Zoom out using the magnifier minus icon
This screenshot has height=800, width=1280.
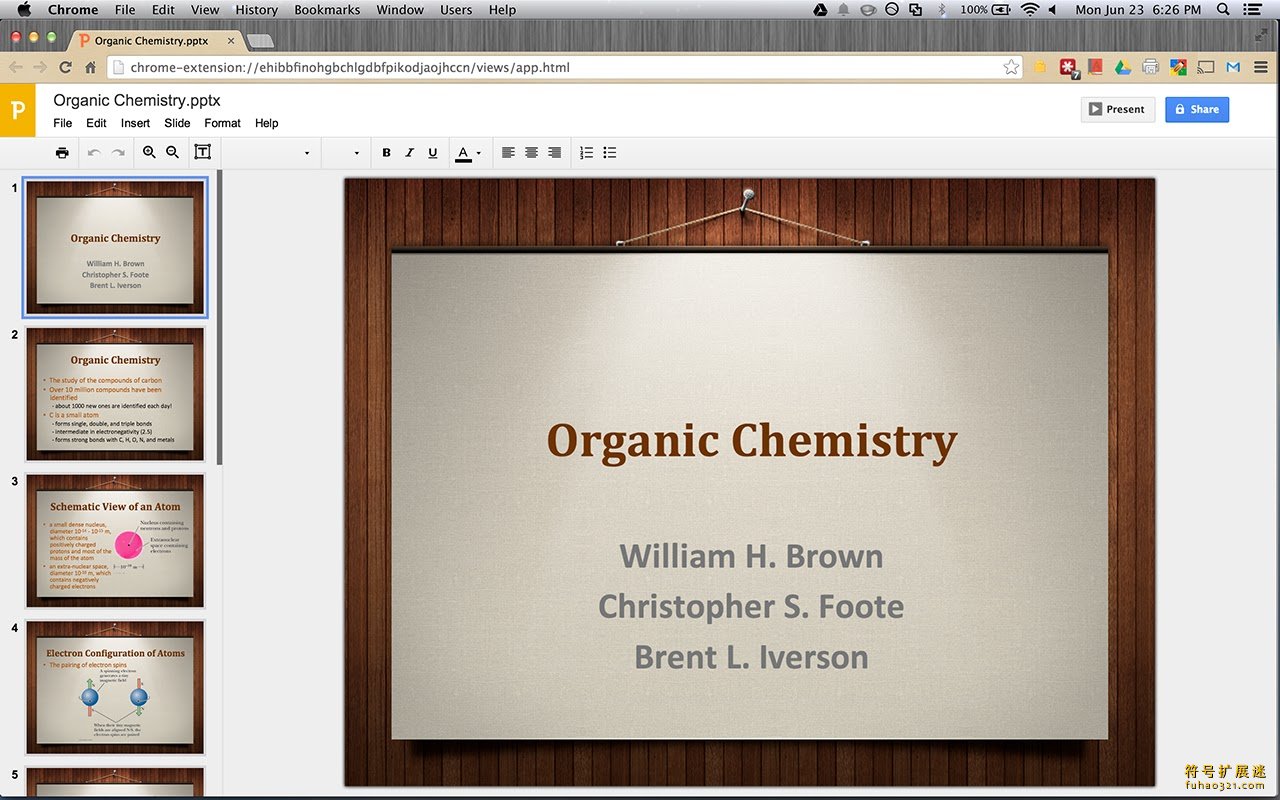pyautogui.click(x=172, y=152)
